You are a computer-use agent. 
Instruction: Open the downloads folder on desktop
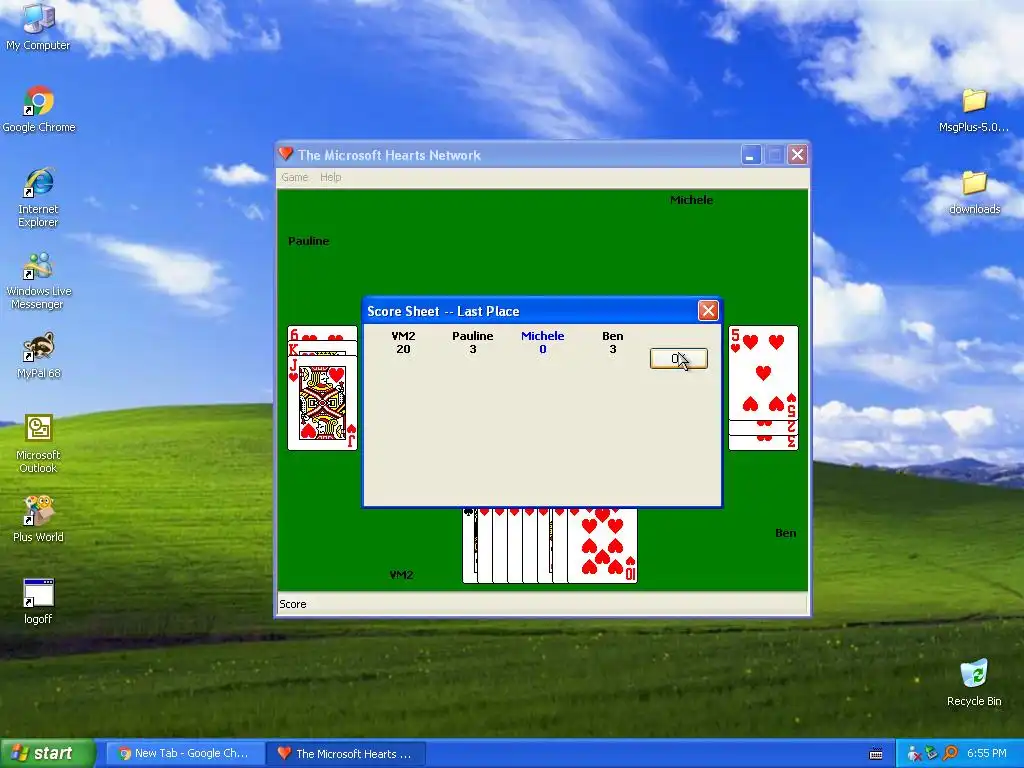tap(974, 192)
